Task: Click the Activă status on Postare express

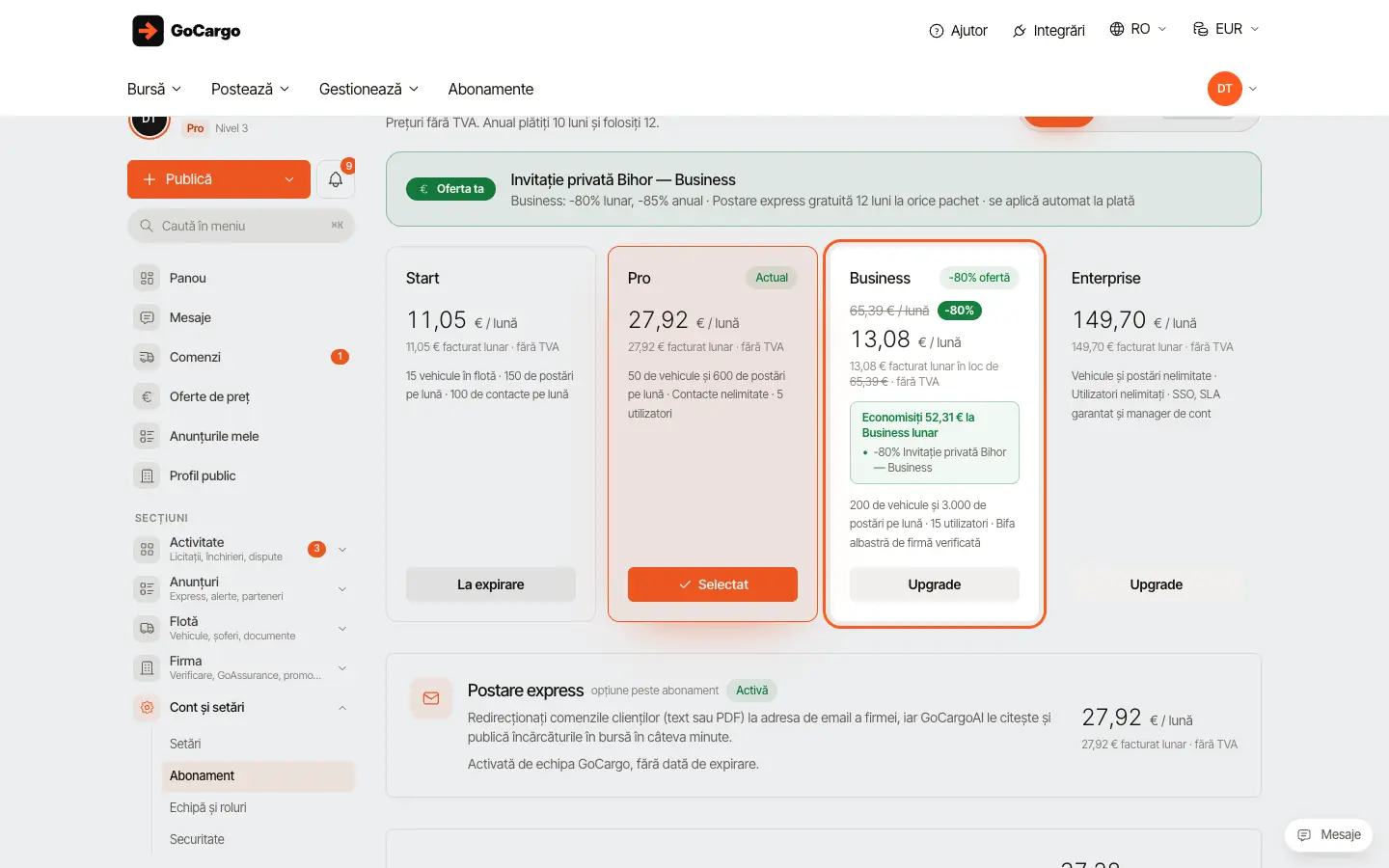Action: [x=752, y=691]
